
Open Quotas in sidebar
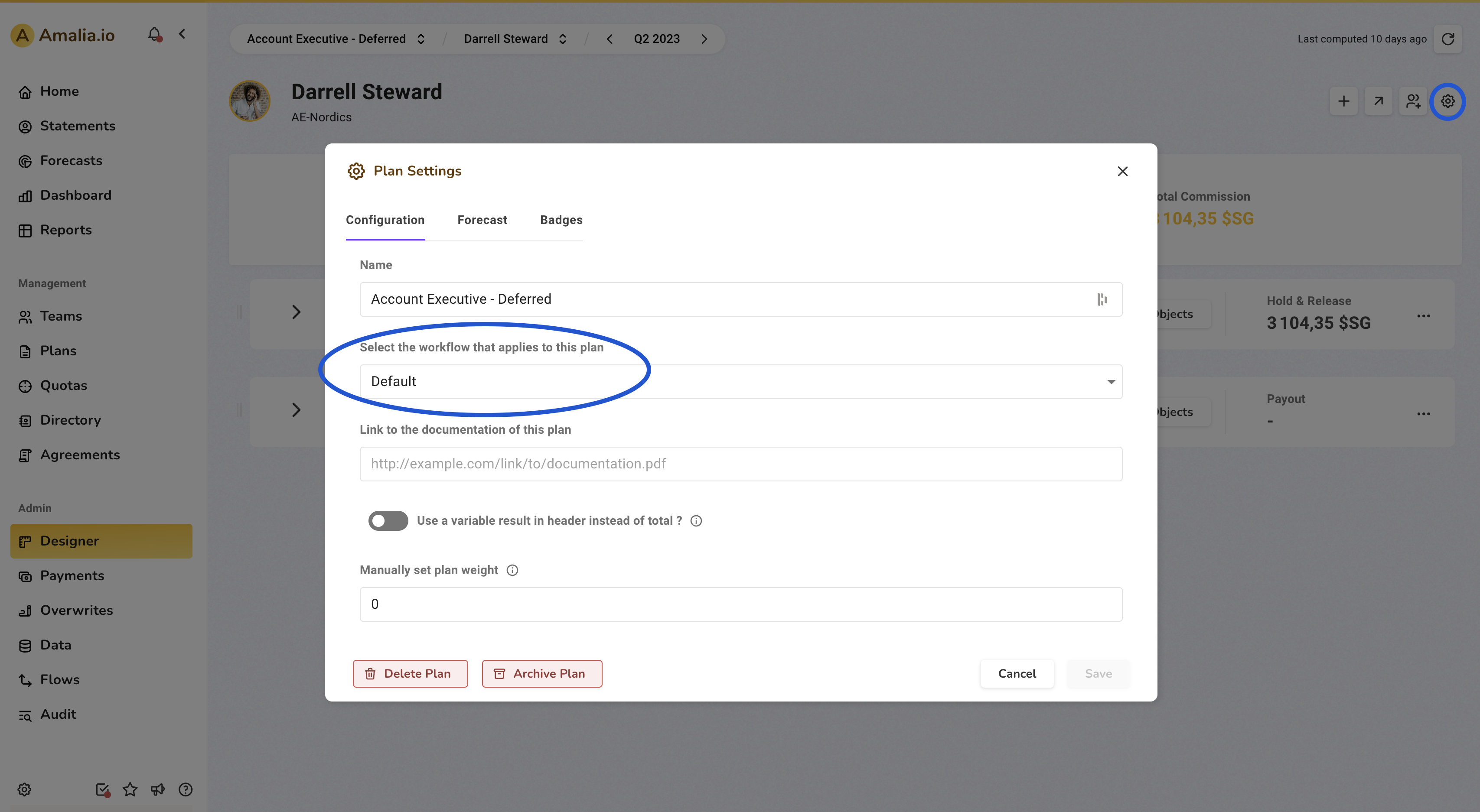point(101,386)
